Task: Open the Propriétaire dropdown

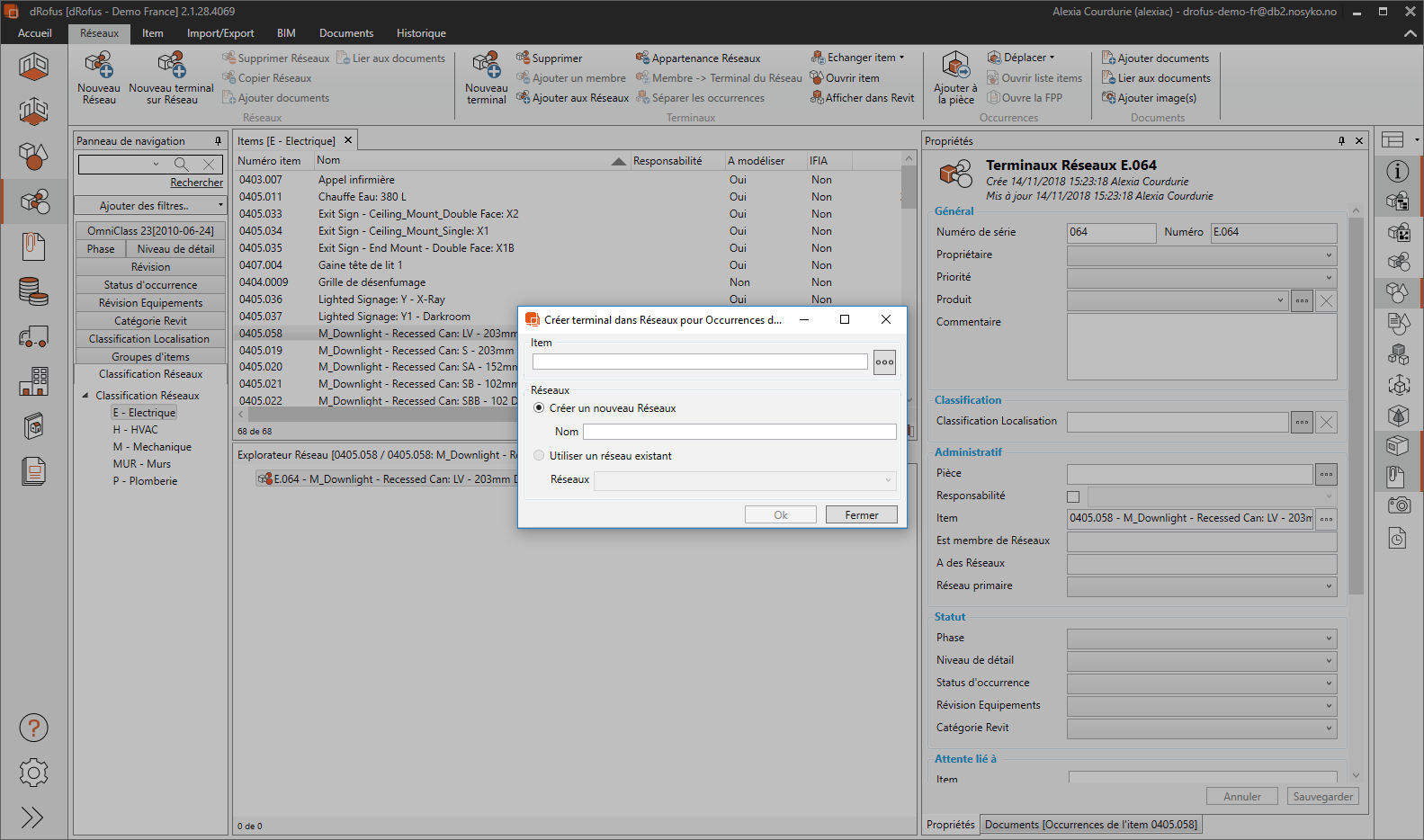Action: pos(1201,255)
